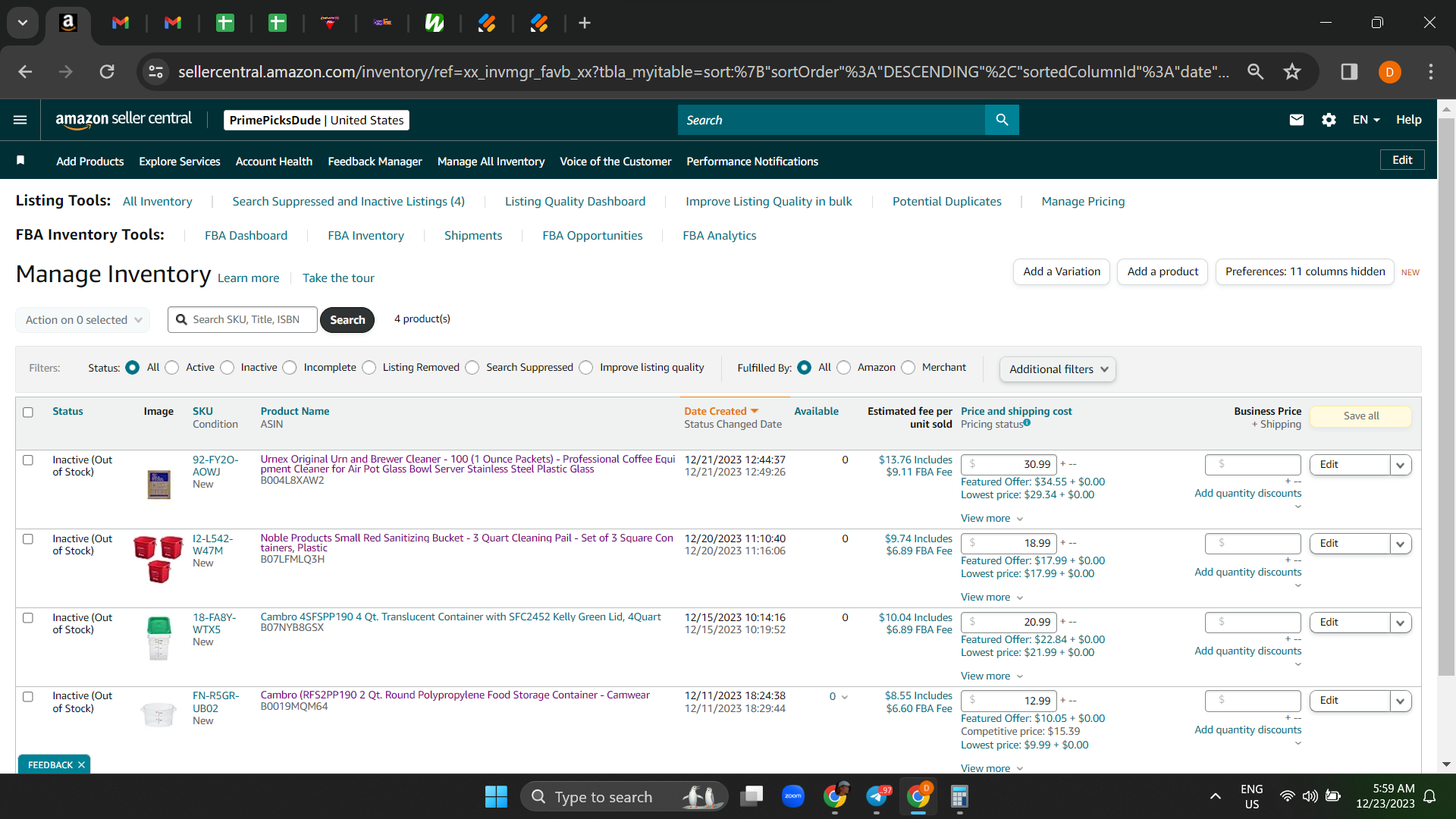
Task: Open Edit dropdown arrow for Cambro 4 Qt row
Action: 1401,623
